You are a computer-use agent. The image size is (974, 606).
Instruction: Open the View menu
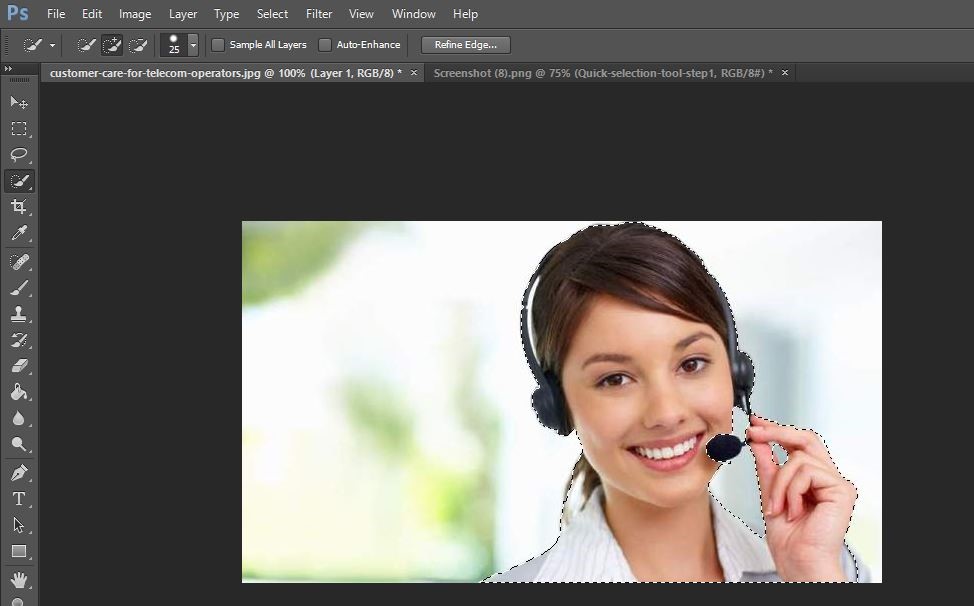(361, 14)
